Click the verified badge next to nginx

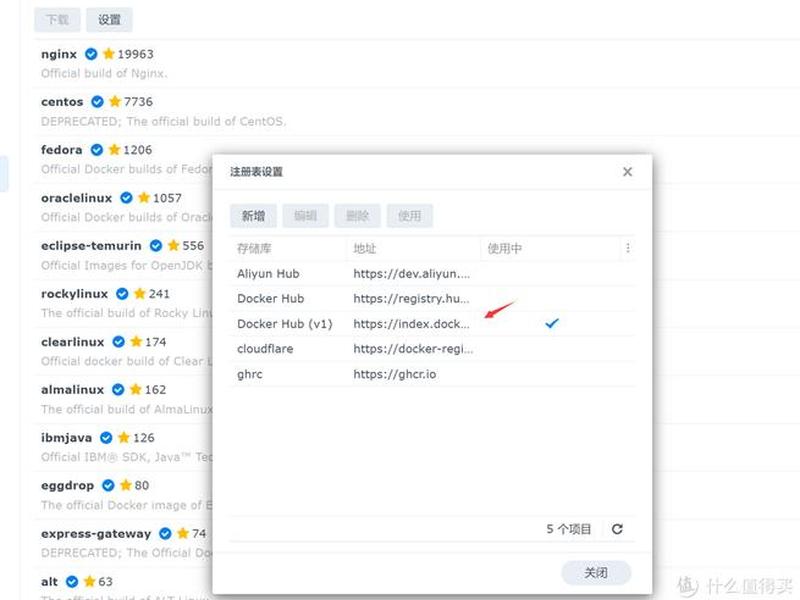pyautogui.click(x=91, y=54)
